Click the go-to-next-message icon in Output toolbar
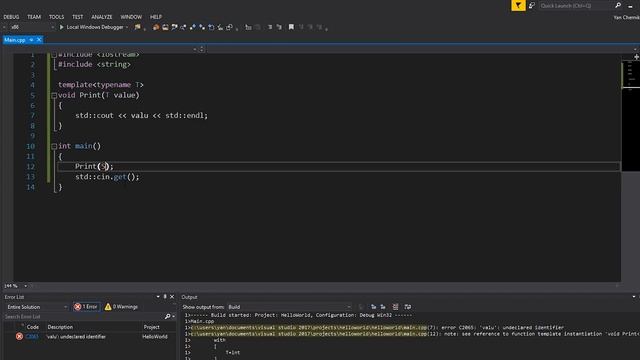Viewport: 640px width, 360px height. [x=383, y=307]
